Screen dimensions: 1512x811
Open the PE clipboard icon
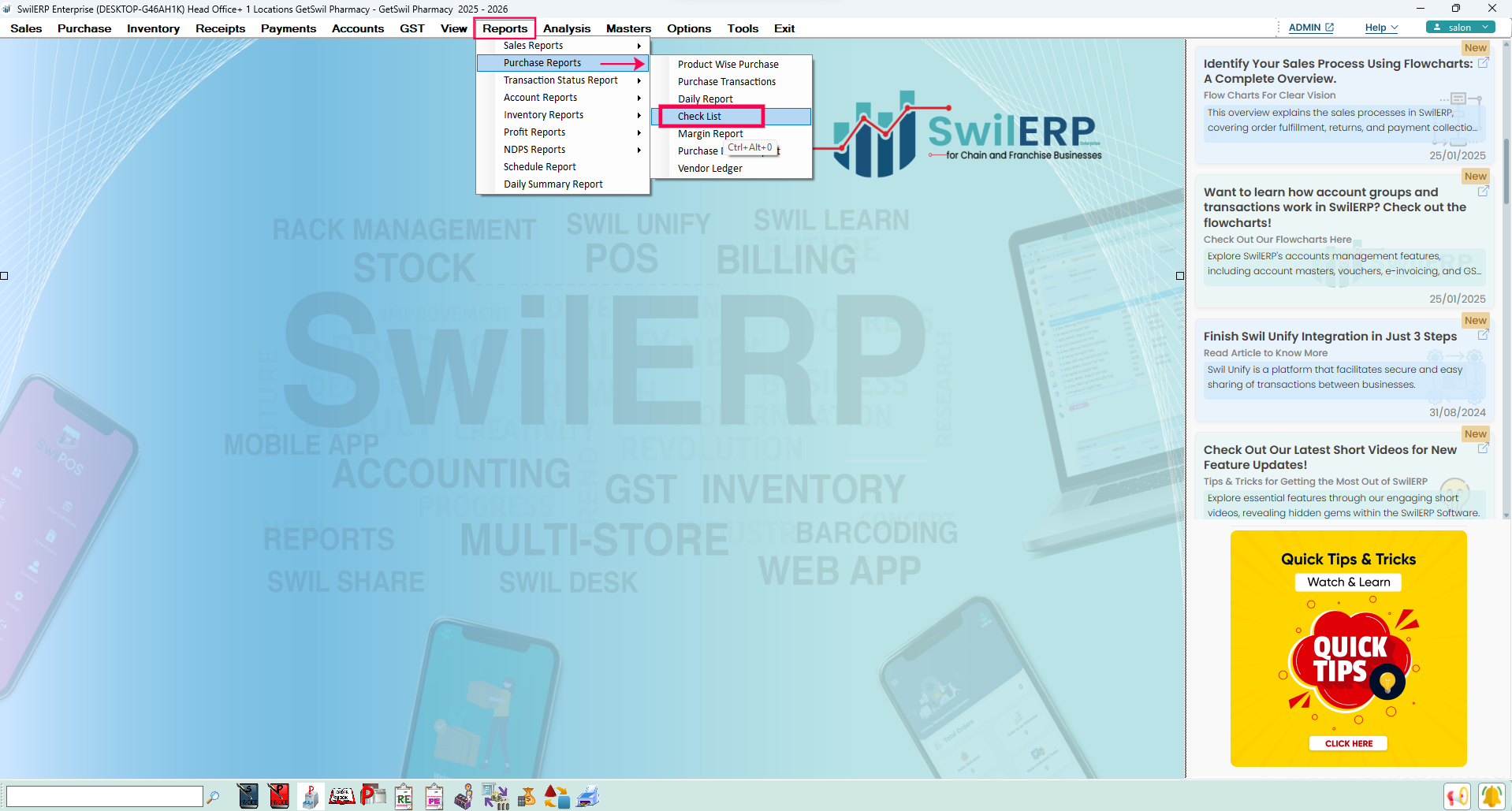coord(434,796)
